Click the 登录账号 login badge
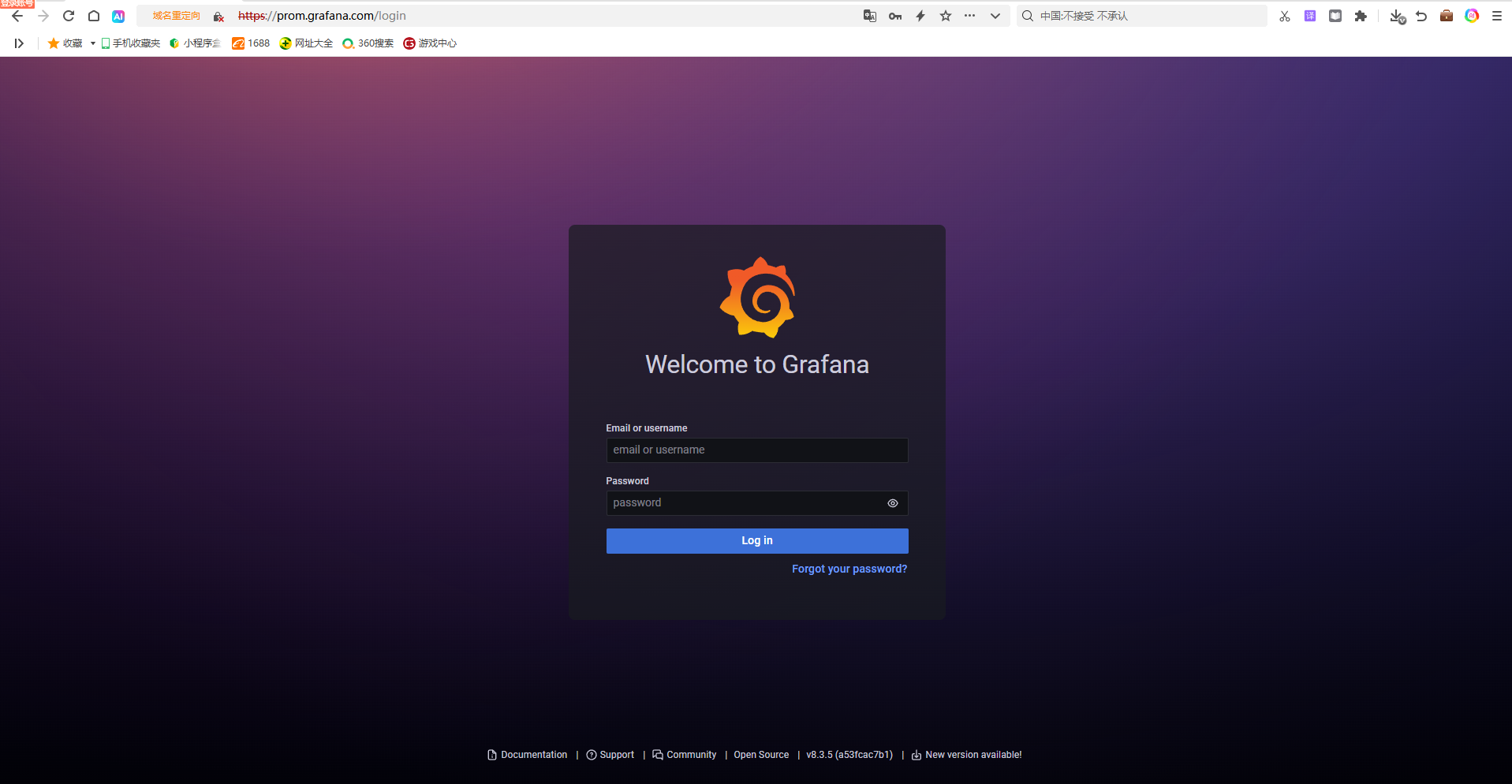 point(17,4)
